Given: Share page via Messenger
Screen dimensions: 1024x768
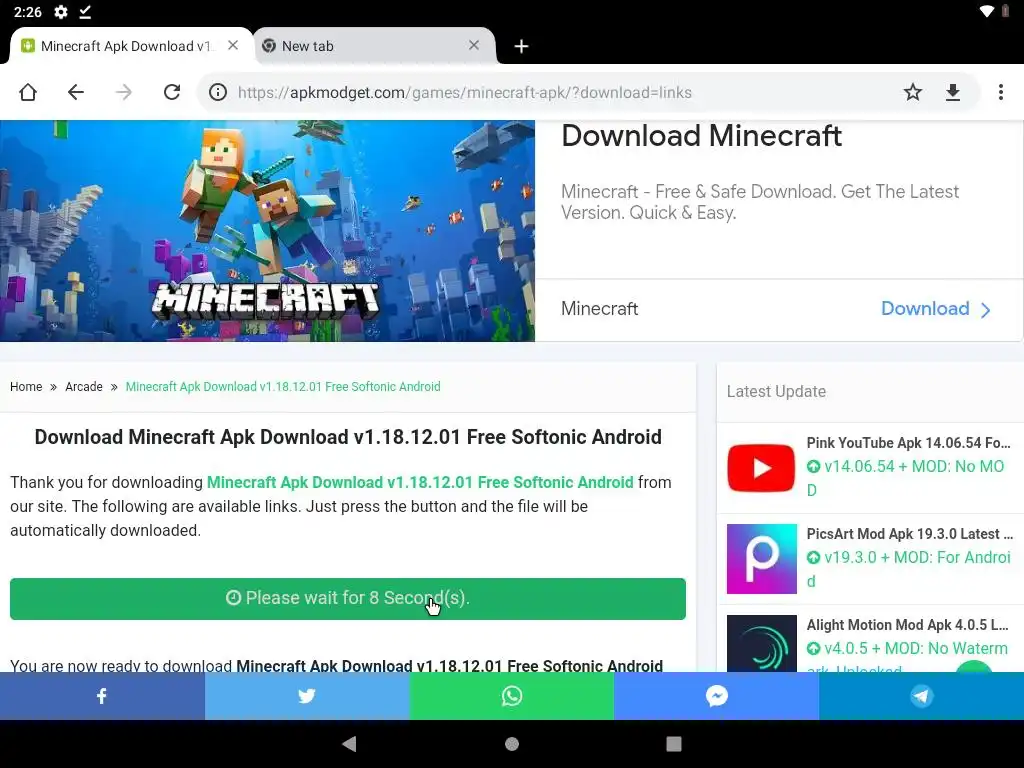Looking at the screenshot, I should [x=716, y=696].
